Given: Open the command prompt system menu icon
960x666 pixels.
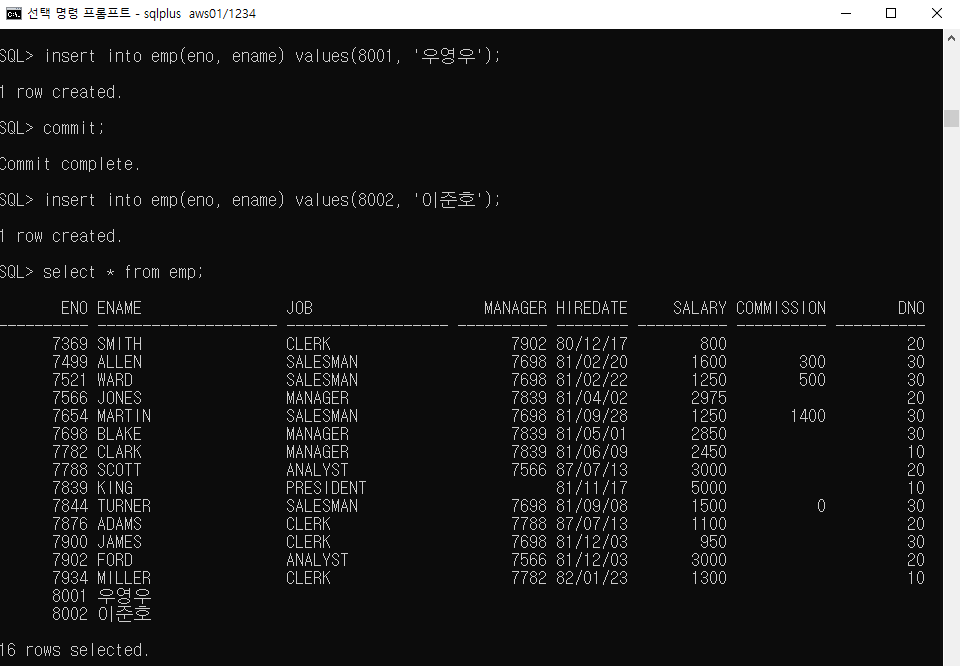Looking at the screenshot, I should pyautogui.click(x=13, y=13).
